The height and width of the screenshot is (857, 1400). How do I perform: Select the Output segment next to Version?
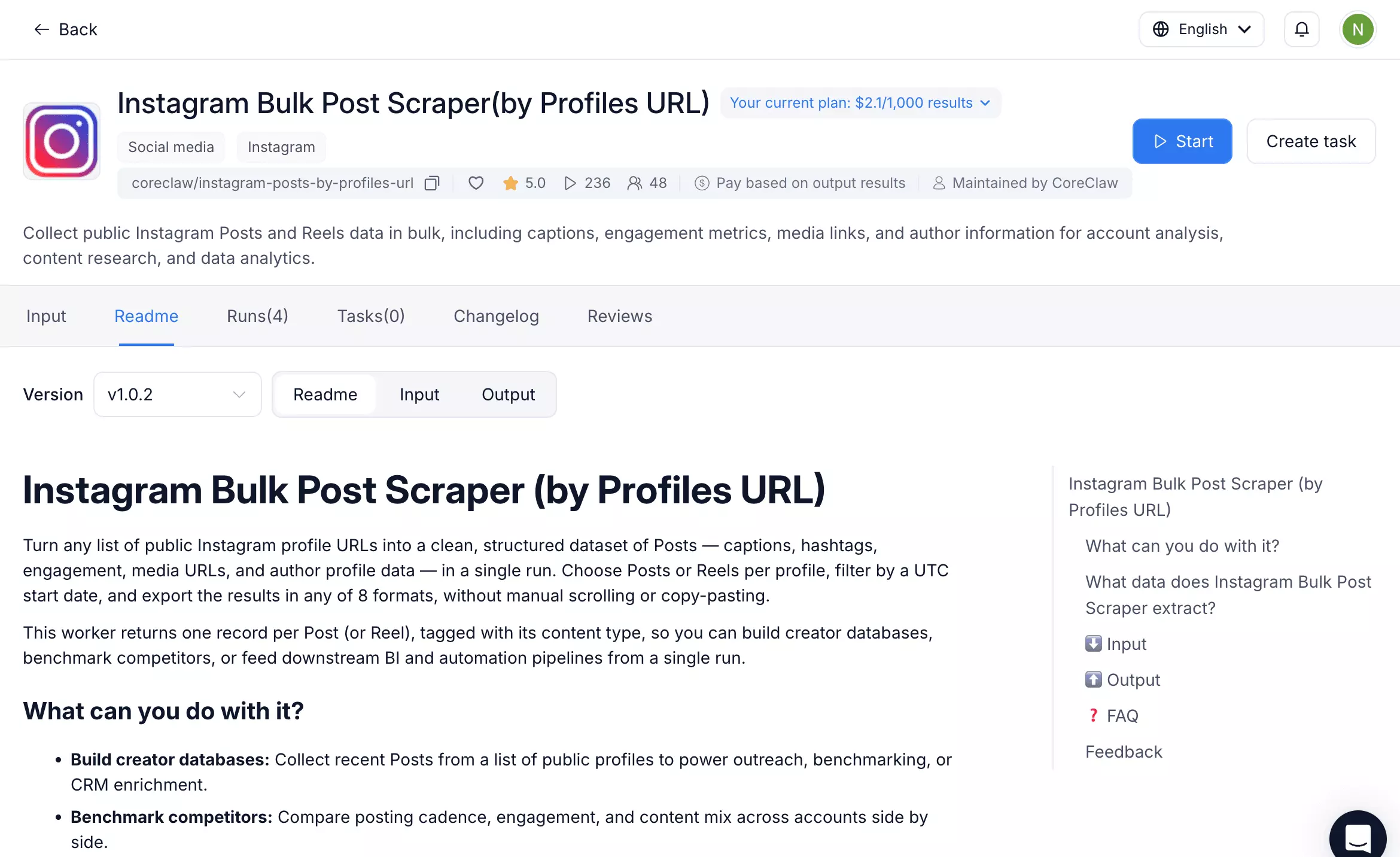click(509, 394)
